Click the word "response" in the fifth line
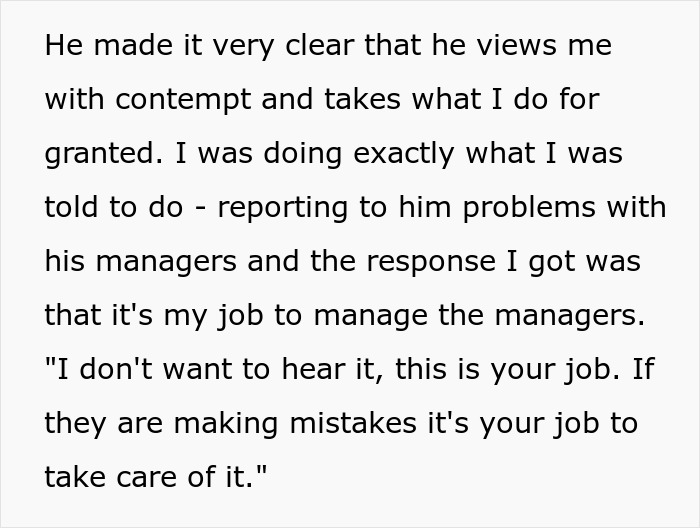Viewport: 700px width, 528px height. click(431, 263)
